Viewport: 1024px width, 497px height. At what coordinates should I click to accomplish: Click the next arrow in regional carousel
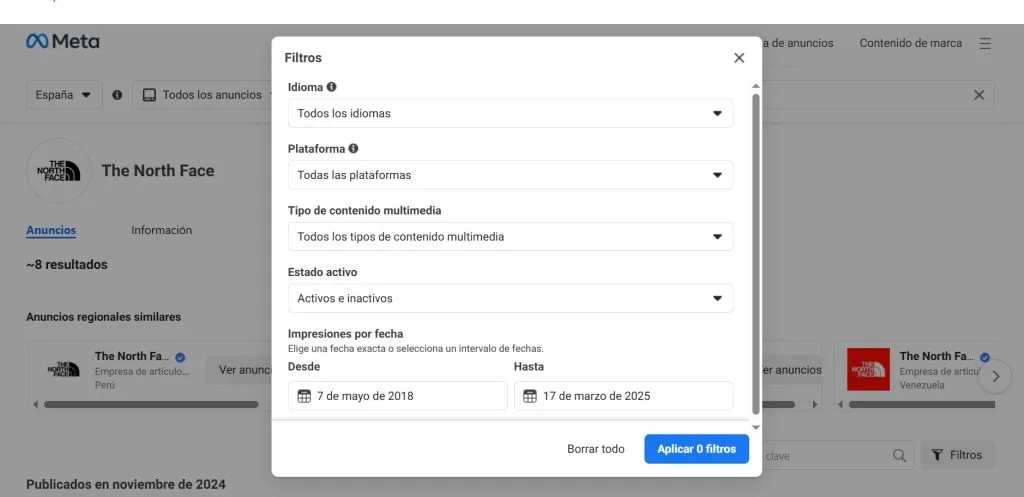point(994,377)
